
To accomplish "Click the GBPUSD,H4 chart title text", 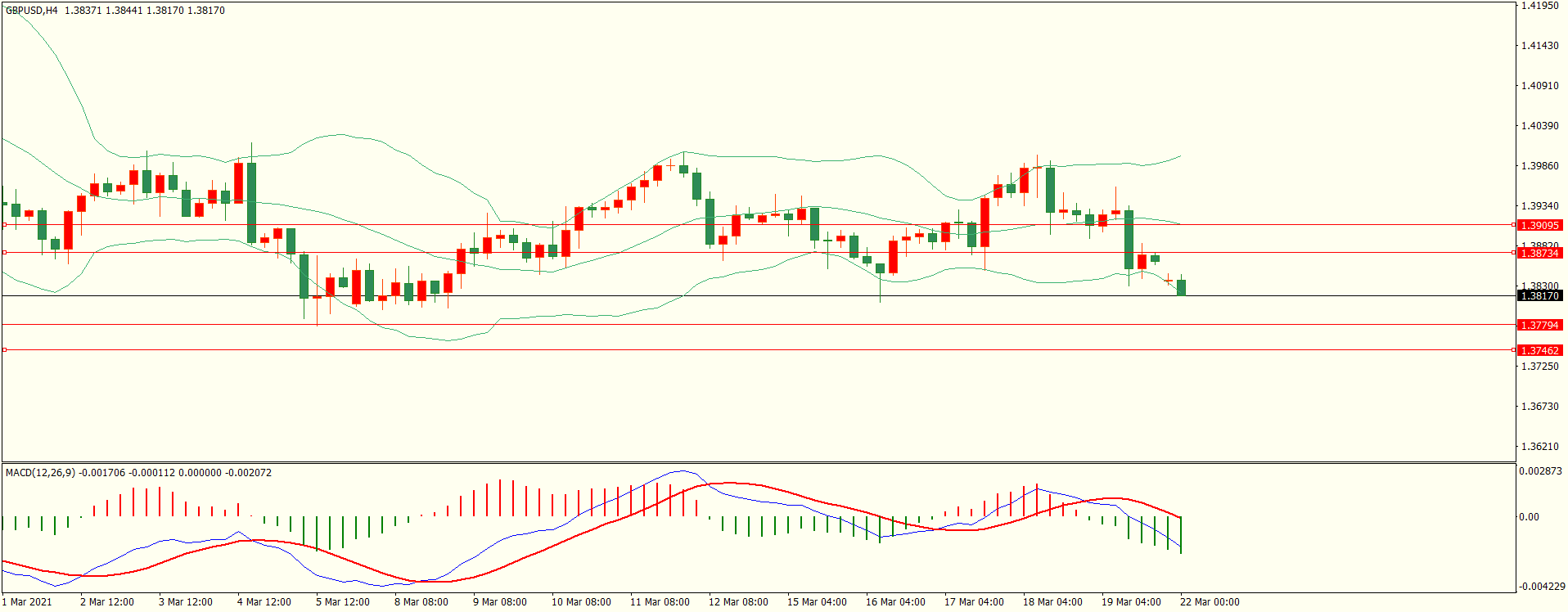I will pyautogui.click(x=32, y=11).
